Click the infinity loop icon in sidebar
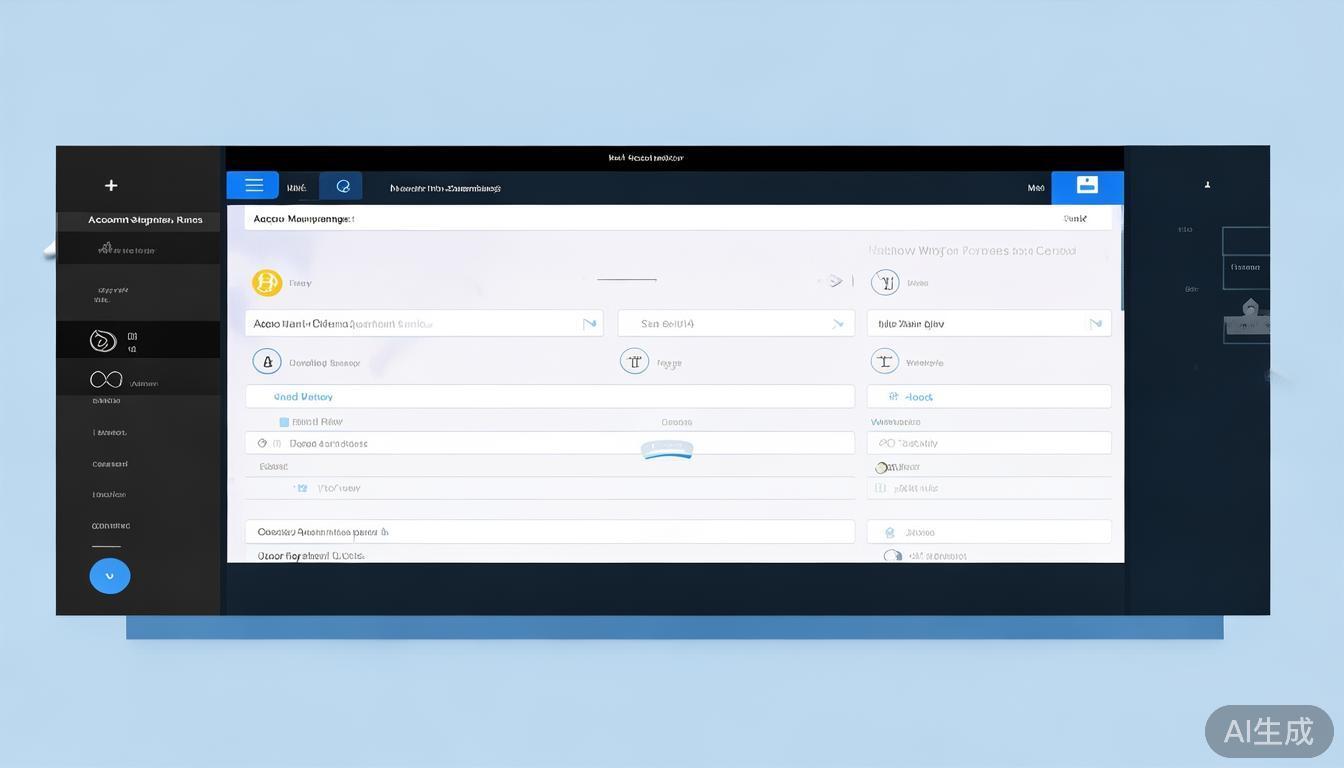The height and width of the screenshot is (768, 1344). (x=106, y=380)
